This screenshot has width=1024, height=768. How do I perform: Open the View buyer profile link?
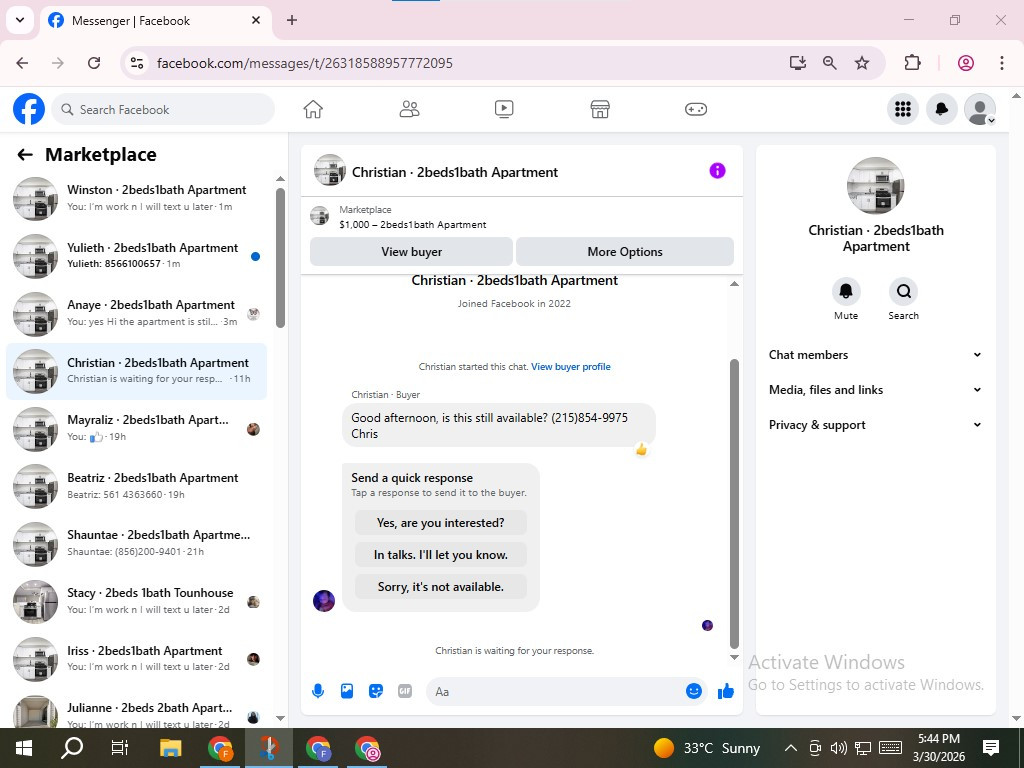click(x=571, y=366)
